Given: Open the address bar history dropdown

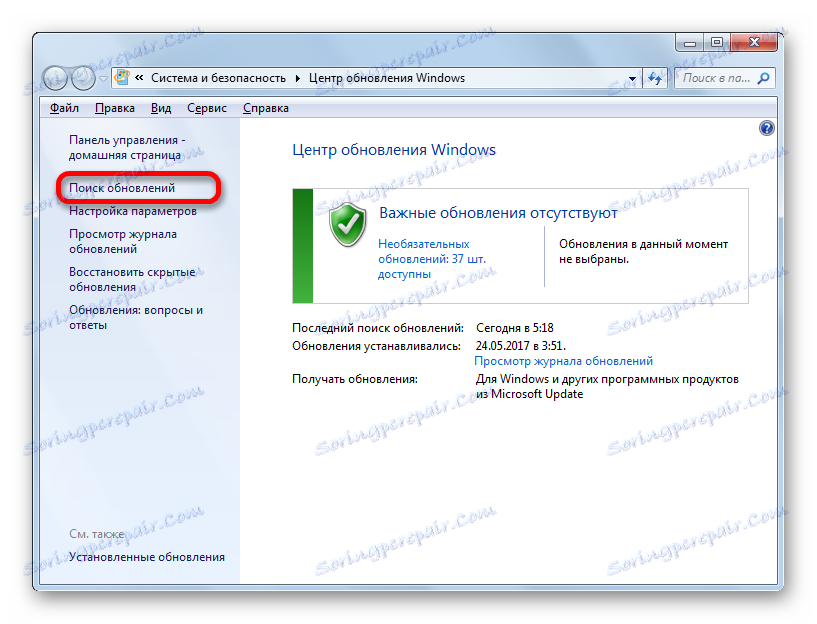Looking at the screenshot, I should pos(632,79).
